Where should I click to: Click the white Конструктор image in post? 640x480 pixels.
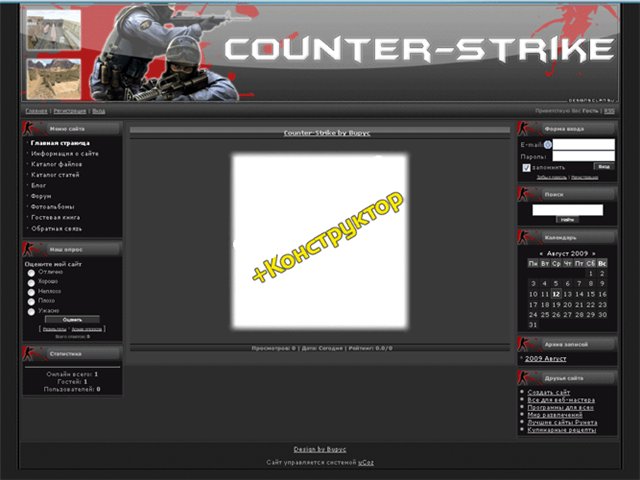click(320, 241)
